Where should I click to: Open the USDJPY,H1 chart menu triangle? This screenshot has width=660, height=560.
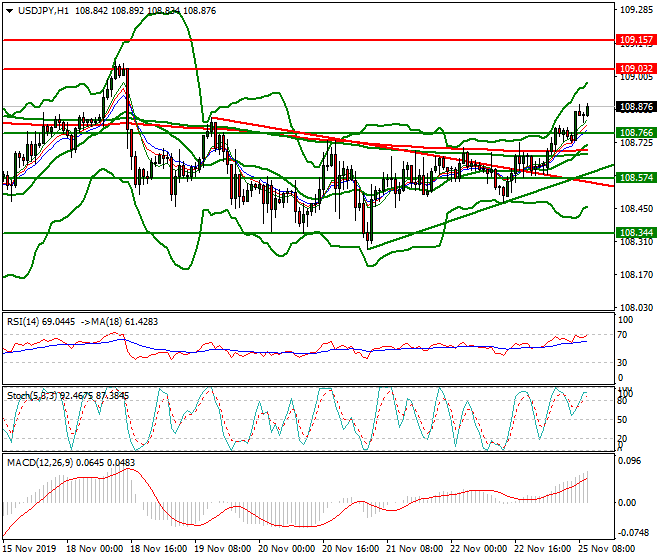click(10, 11)
